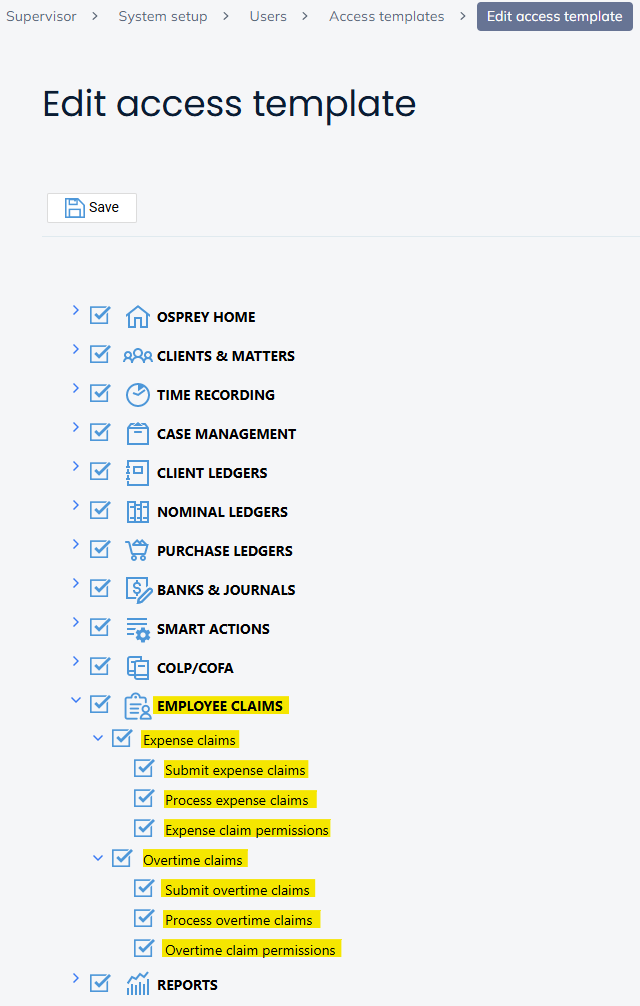
Task: Go to Access templates breadcrumb
Action: click(x=386, y=16)
